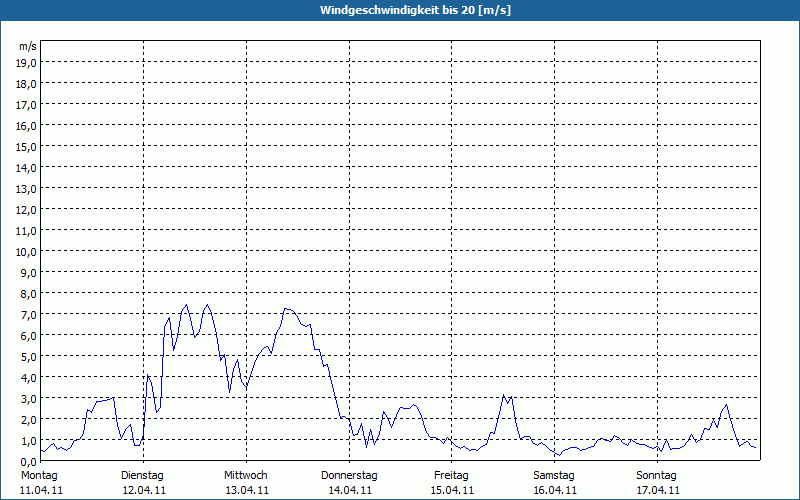Click the date 11.04.11
Image resolution: width=800 pixels, height=500 pixels.
pos(41,491)
